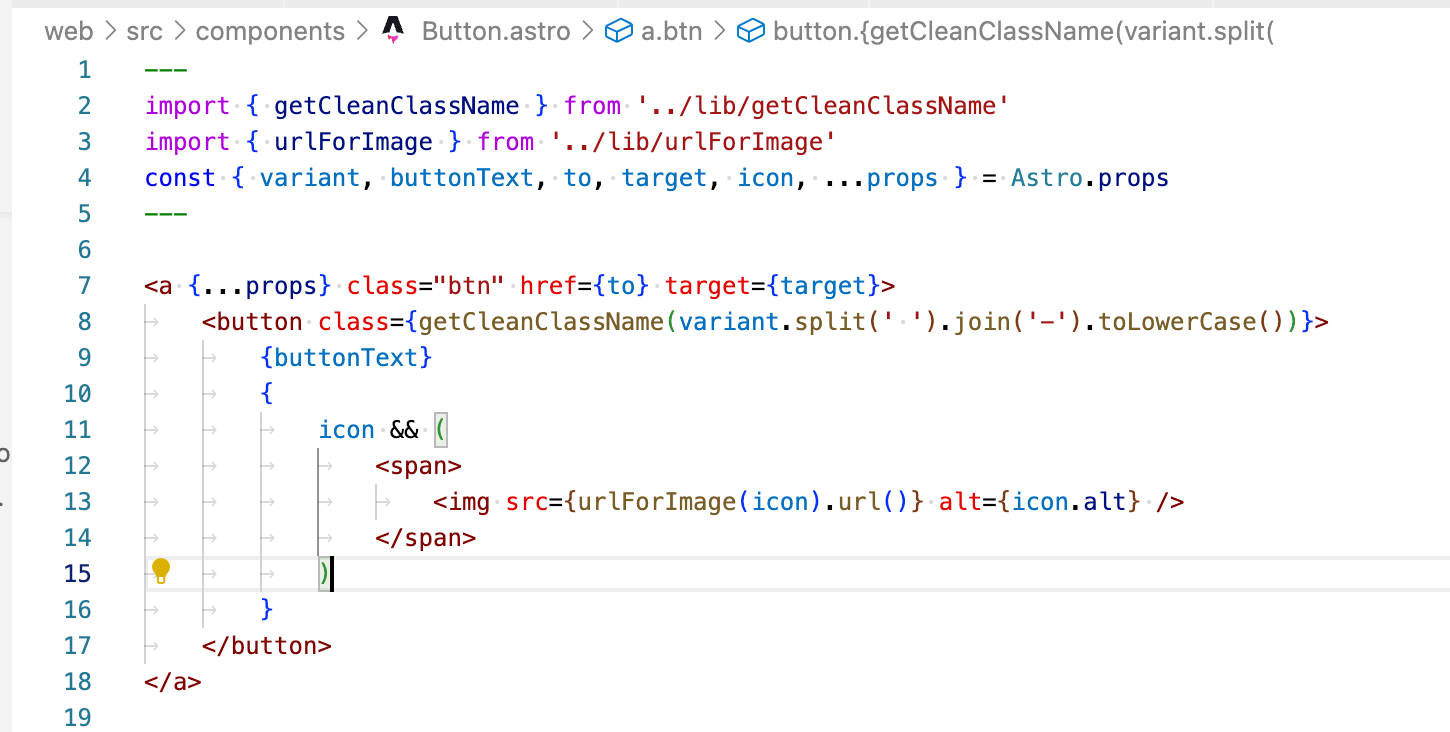Image resolution: width=1450 pixels, height=732 pixels.
Task: Expand breadcrumb chevron after Button.astro
Action: click(588, 32)
